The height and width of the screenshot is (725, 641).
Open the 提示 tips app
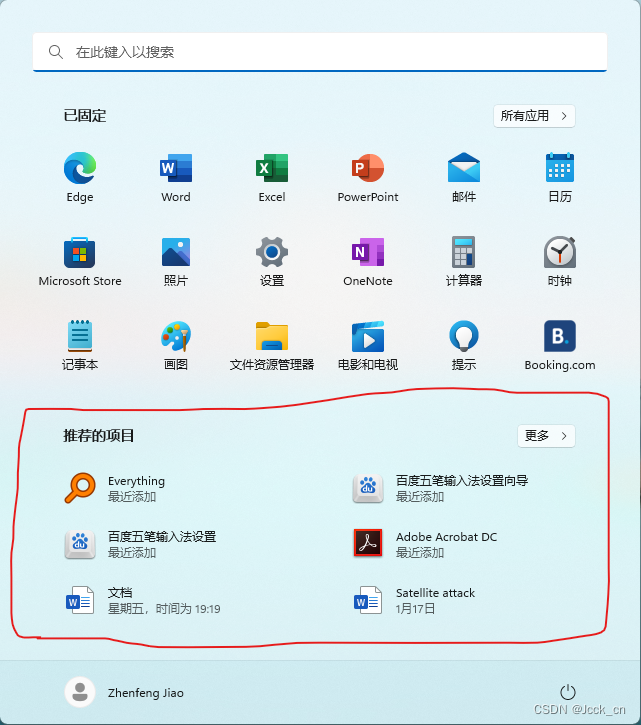click(x=464, y=345)
